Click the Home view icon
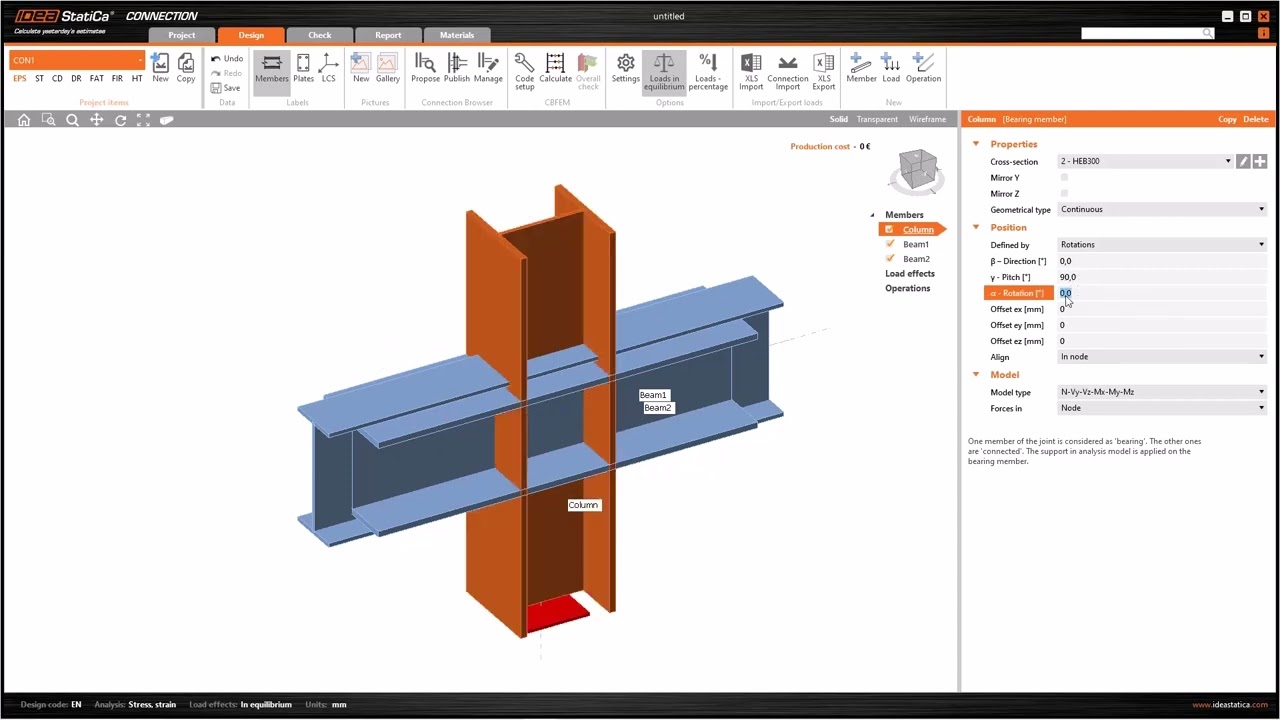This screenshot has height=720, width=1280. [24, 120]
